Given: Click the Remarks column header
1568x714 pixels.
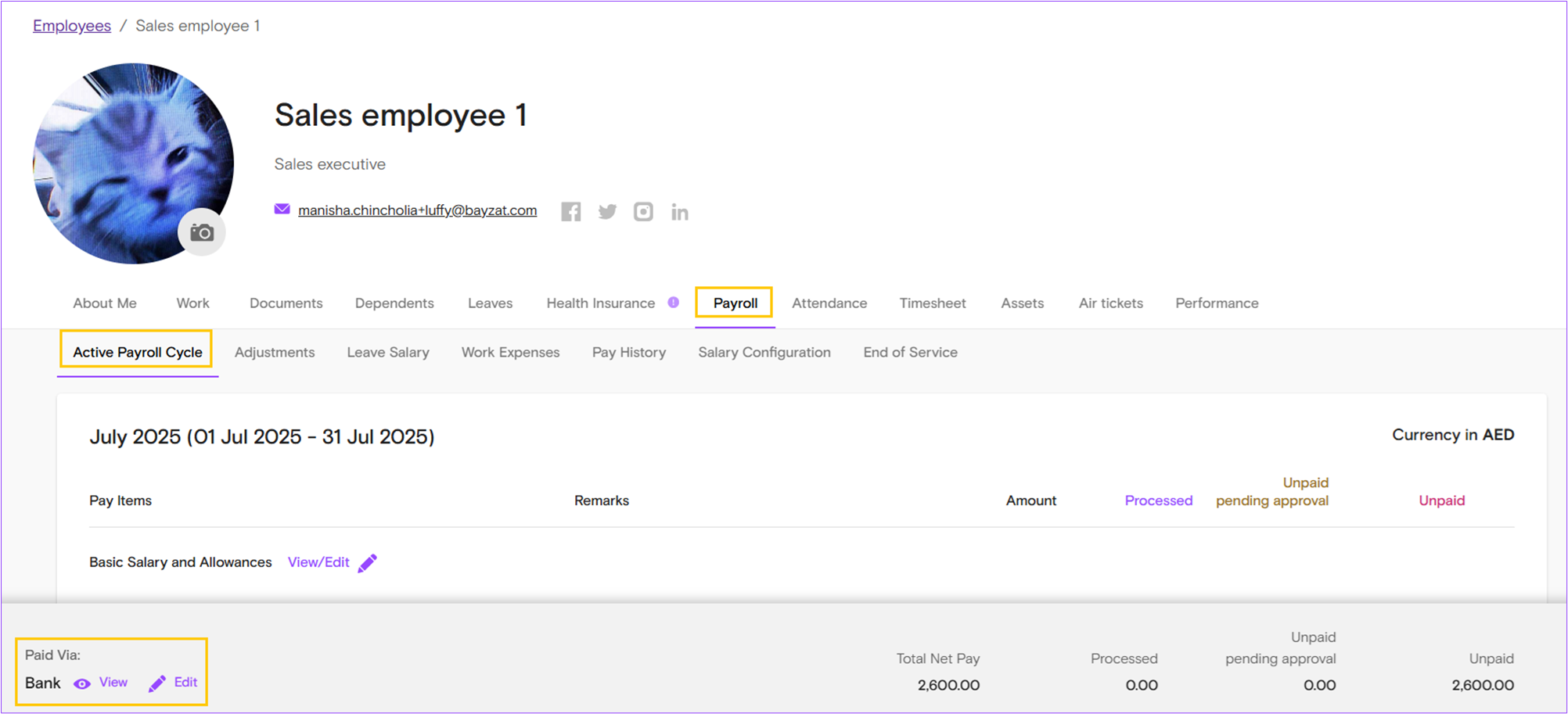Looking at the screenshot, I should pyautogui.click(x=602, y=501).
